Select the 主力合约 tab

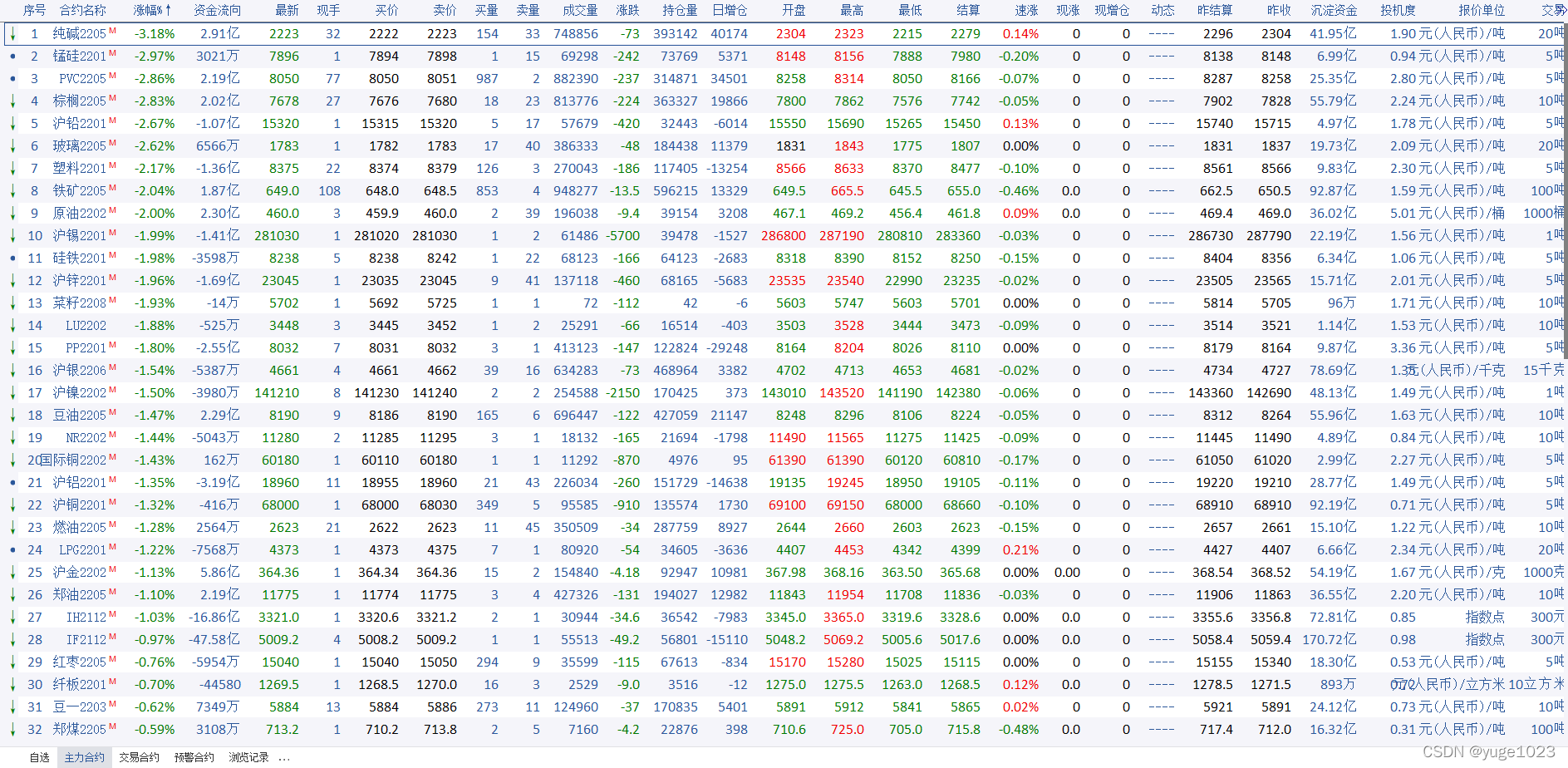point(85,757)
